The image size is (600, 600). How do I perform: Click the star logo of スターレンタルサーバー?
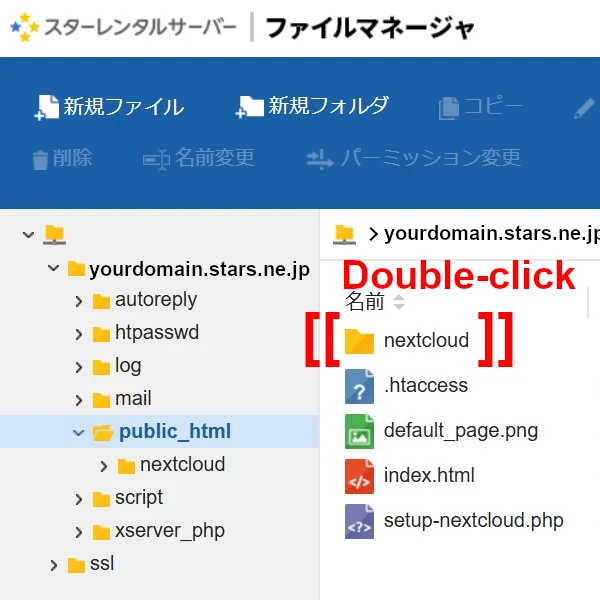pyautogui.click(x=24, y=27)
